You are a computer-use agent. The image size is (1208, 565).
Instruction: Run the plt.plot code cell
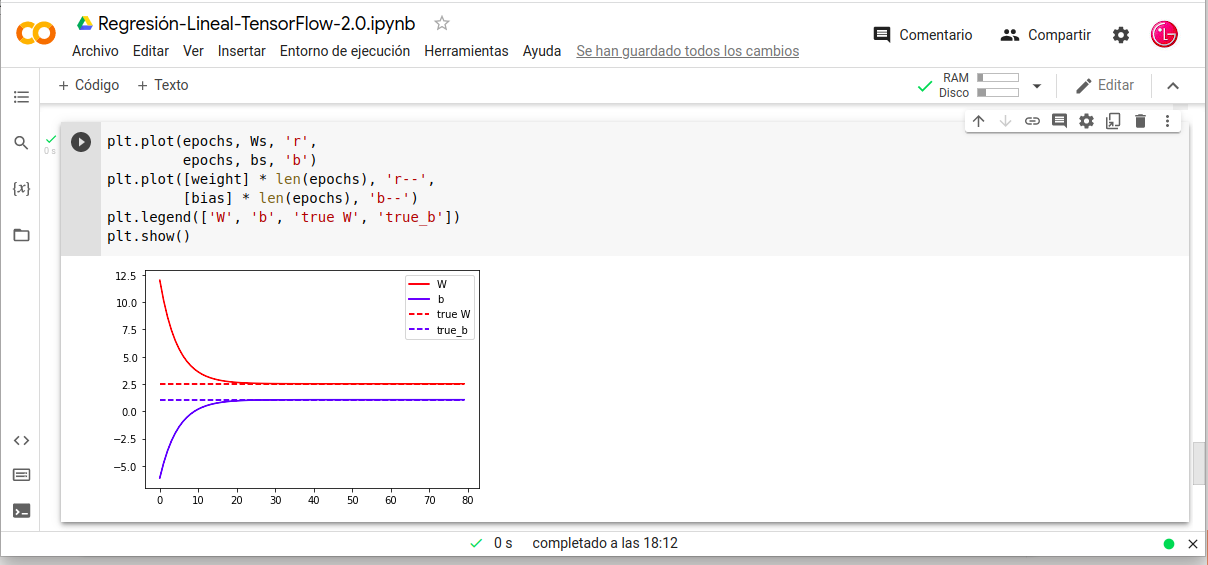(x=81, y=142)
